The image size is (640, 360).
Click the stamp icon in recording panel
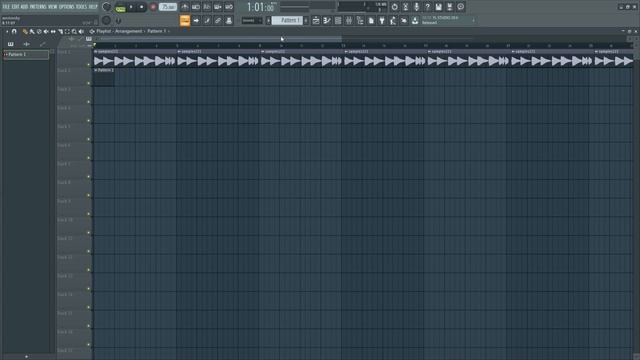pos(229,20)
